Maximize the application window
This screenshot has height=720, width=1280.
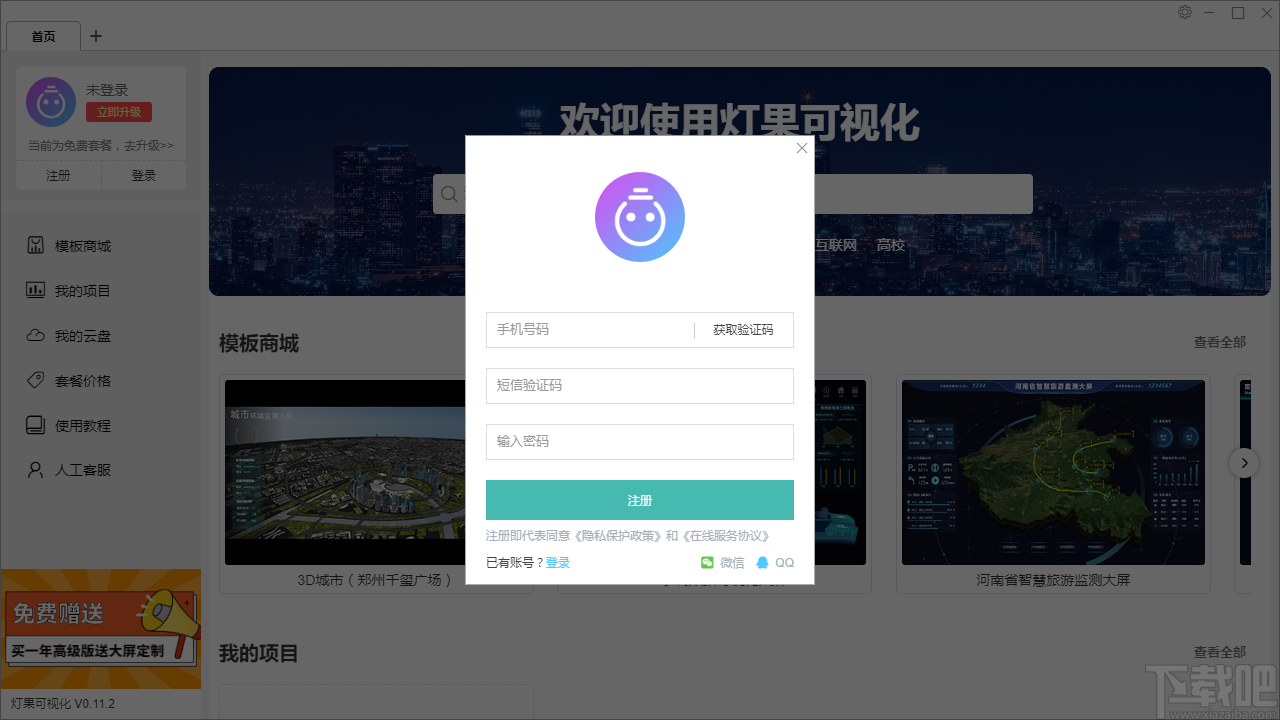pos(1238,12)
